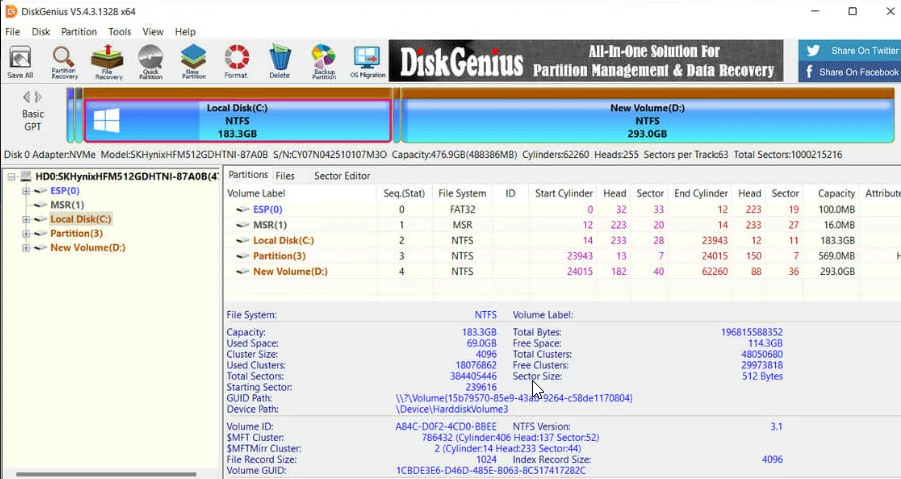Click the Device Path \Device\HarddiskVolume3 value
This screenshot has height=479, width=901.
[x=452, y=410]
